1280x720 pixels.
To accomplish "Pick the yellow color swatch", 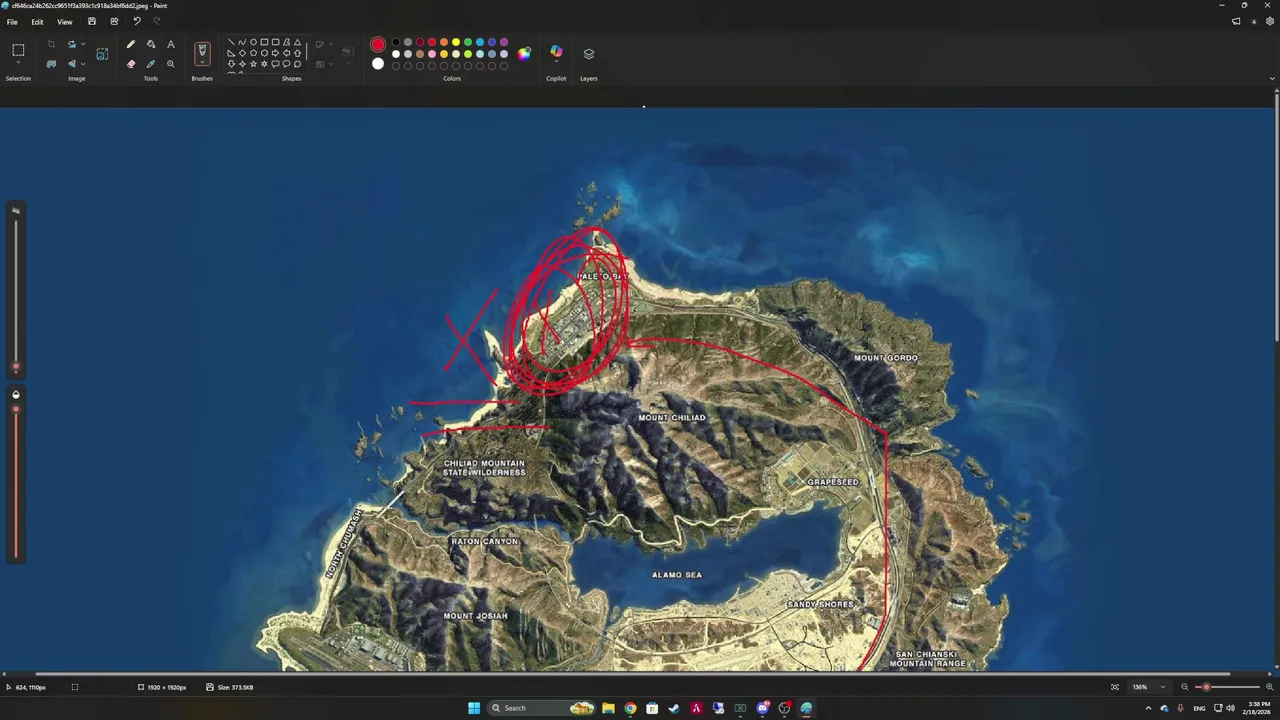I will point(456,42).
